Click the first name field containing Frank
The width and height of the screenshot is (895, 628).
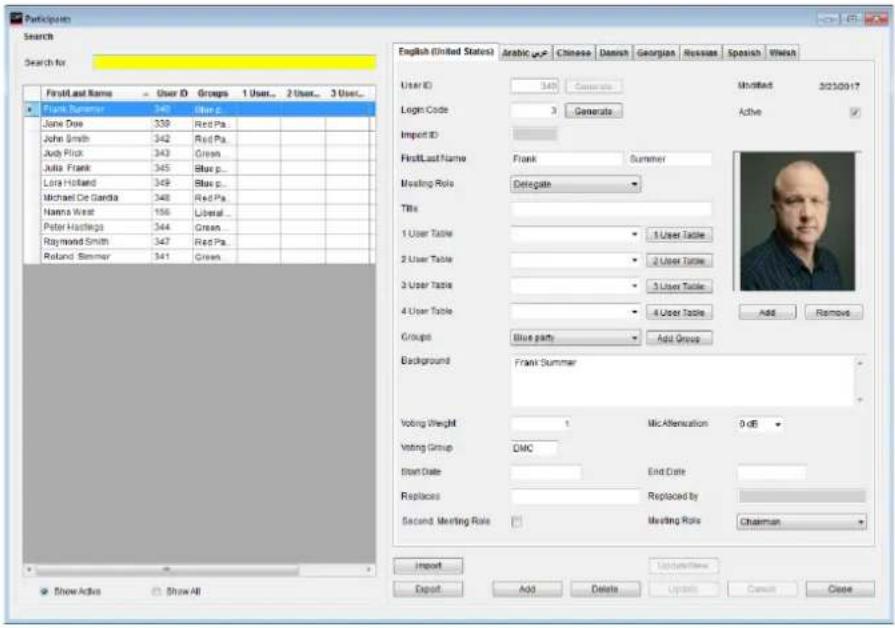pos(566,159)
